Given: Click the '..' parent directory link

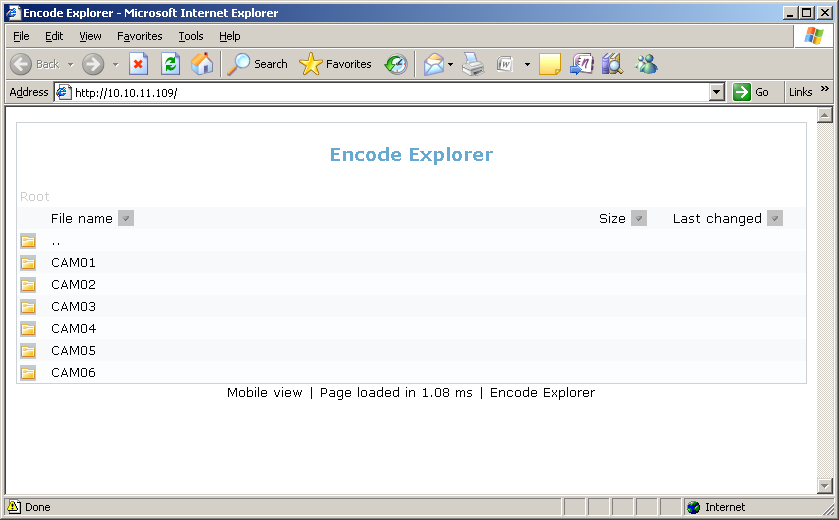Looking at the screenshot, I should 56,242.
